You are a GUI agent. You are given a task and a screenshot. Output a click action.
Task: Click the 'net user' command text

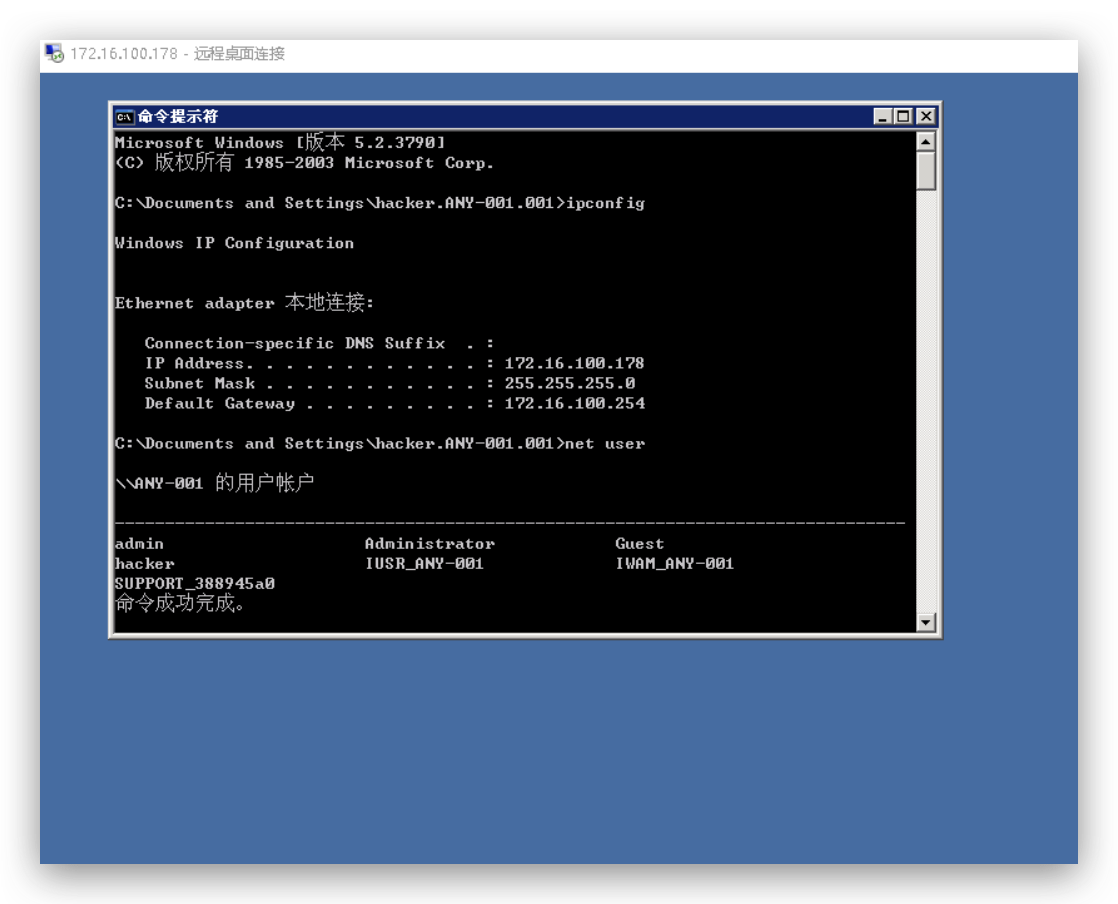605,443
